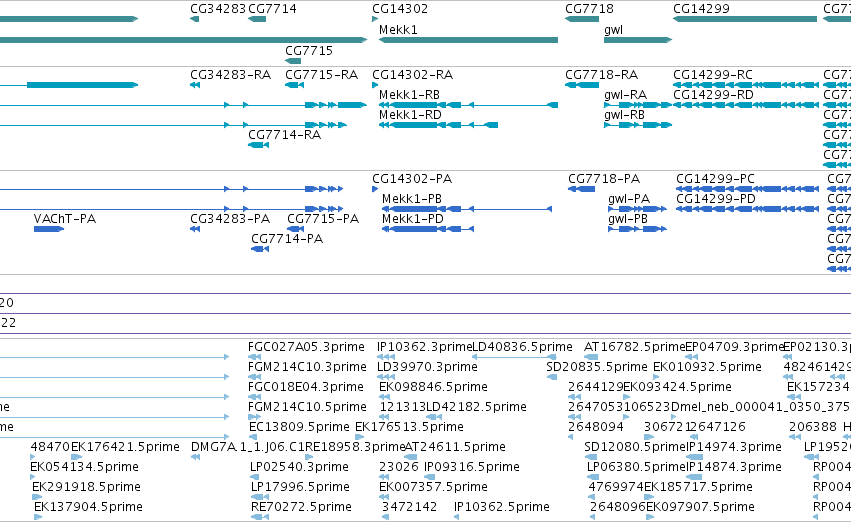Viewport: 851px width, 522px height.
Task: Click EST SD12080.5prime
Action: point(636,447)
